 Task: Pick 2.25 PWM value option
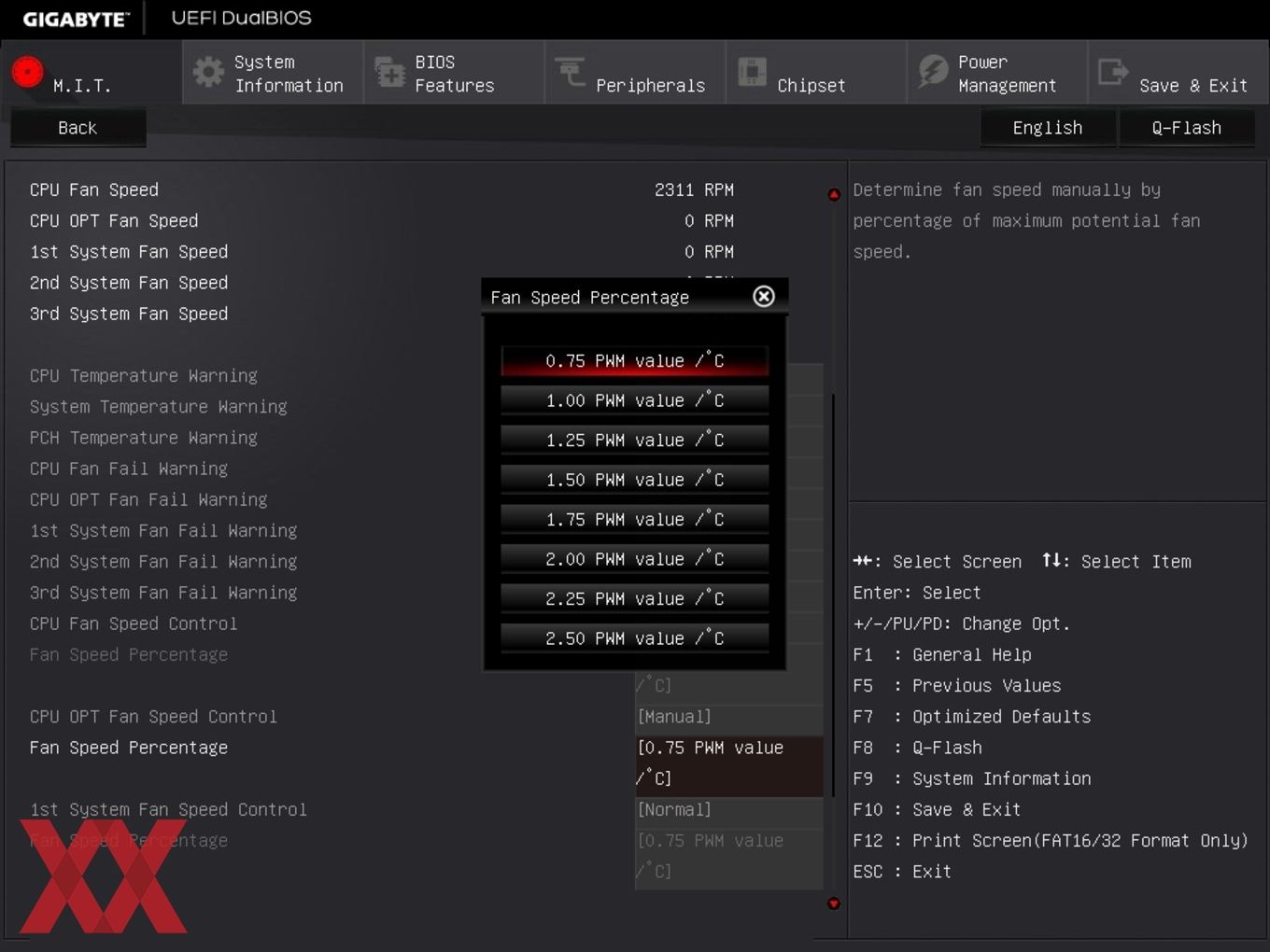(x=635, y=598)
